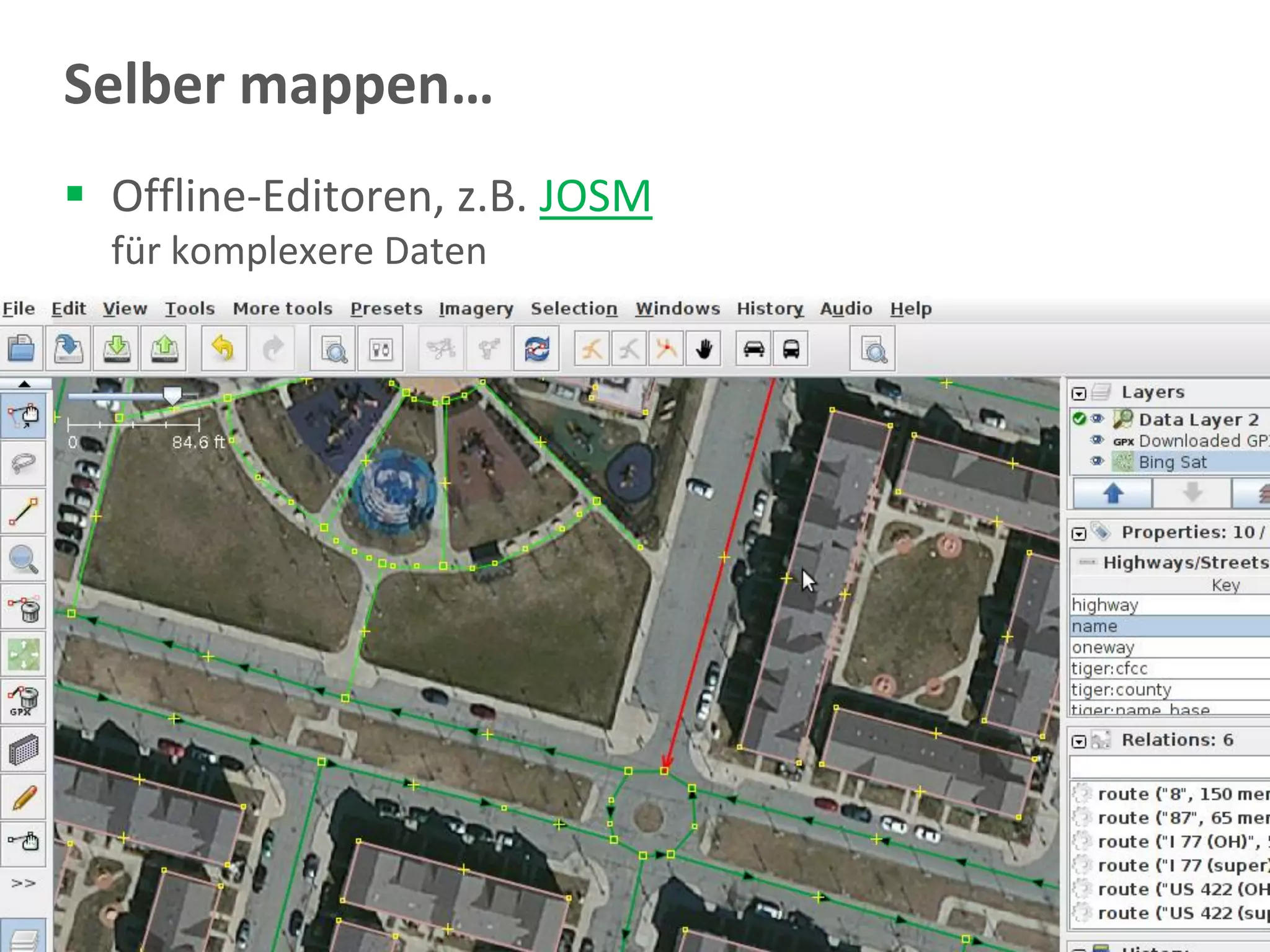Activate the green parallel ways tool
The width and height of the screenshot is (1270, 952).
24,654
